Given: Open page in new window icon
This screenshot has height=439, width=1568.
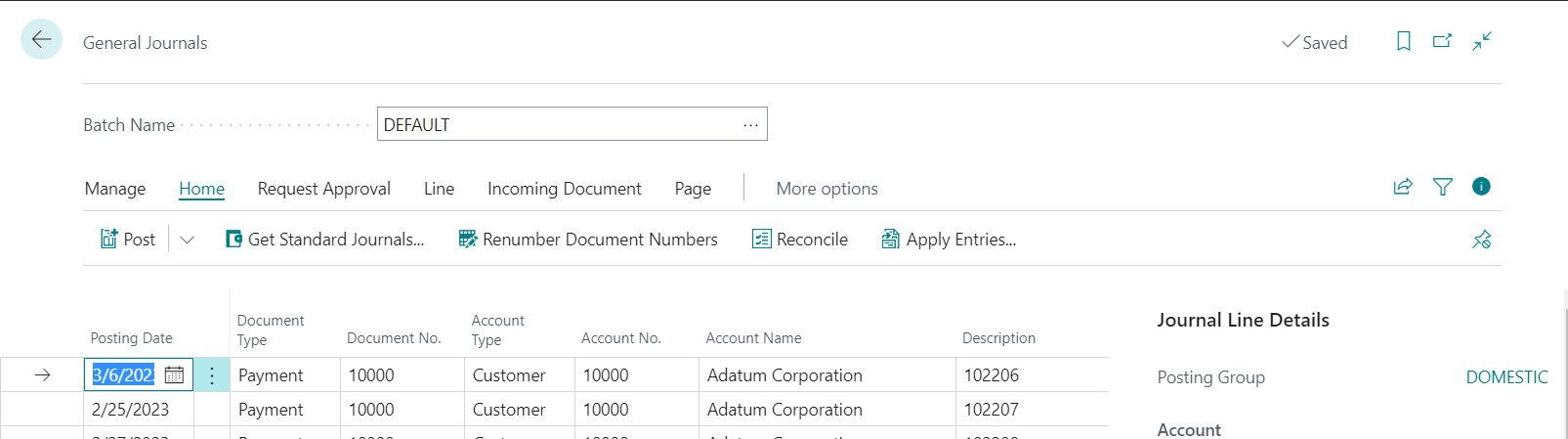Looking at the screenshot, I should [x=1442, y=41].
